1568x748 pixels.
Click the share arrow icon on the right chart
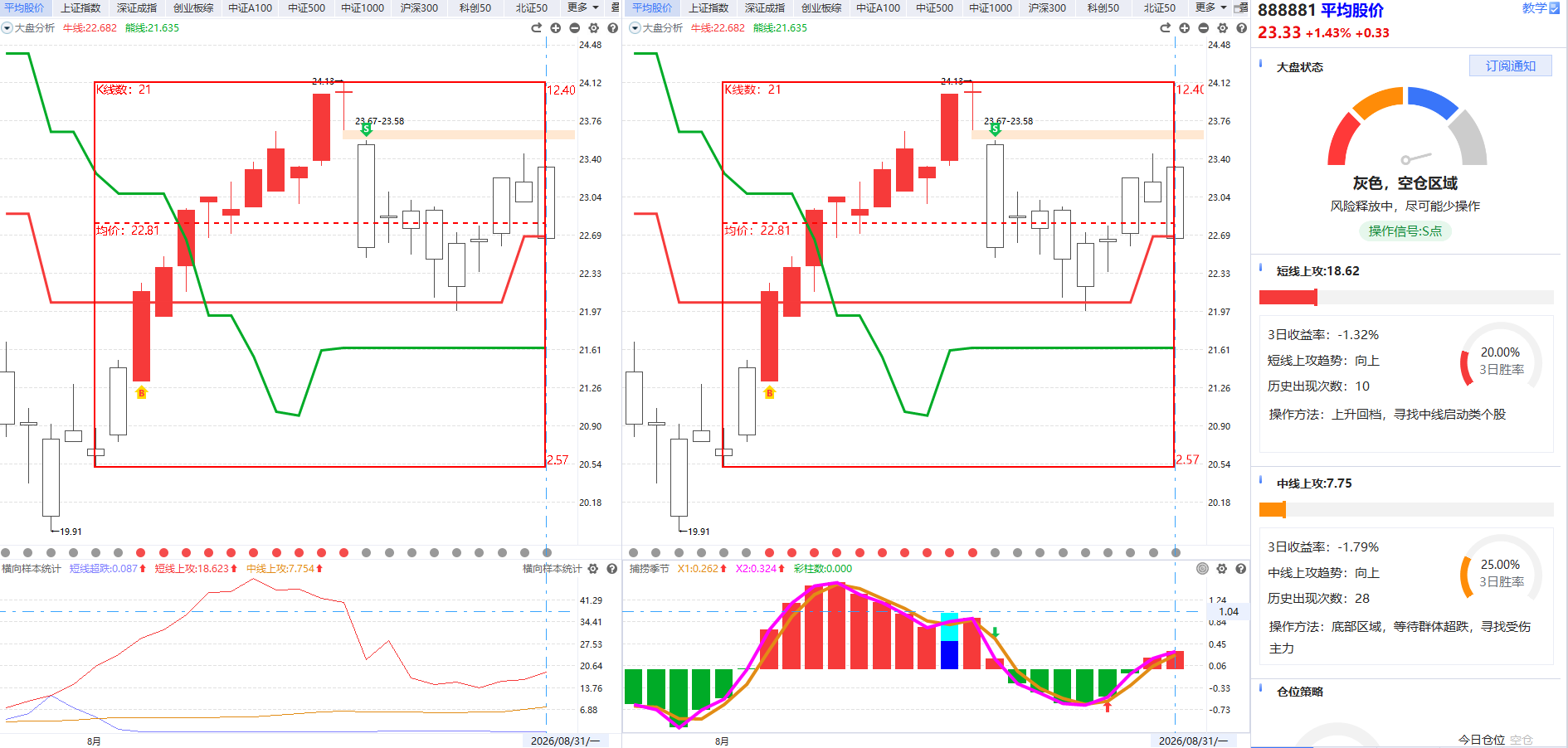pyautogui.click(x=1165, y=28)
